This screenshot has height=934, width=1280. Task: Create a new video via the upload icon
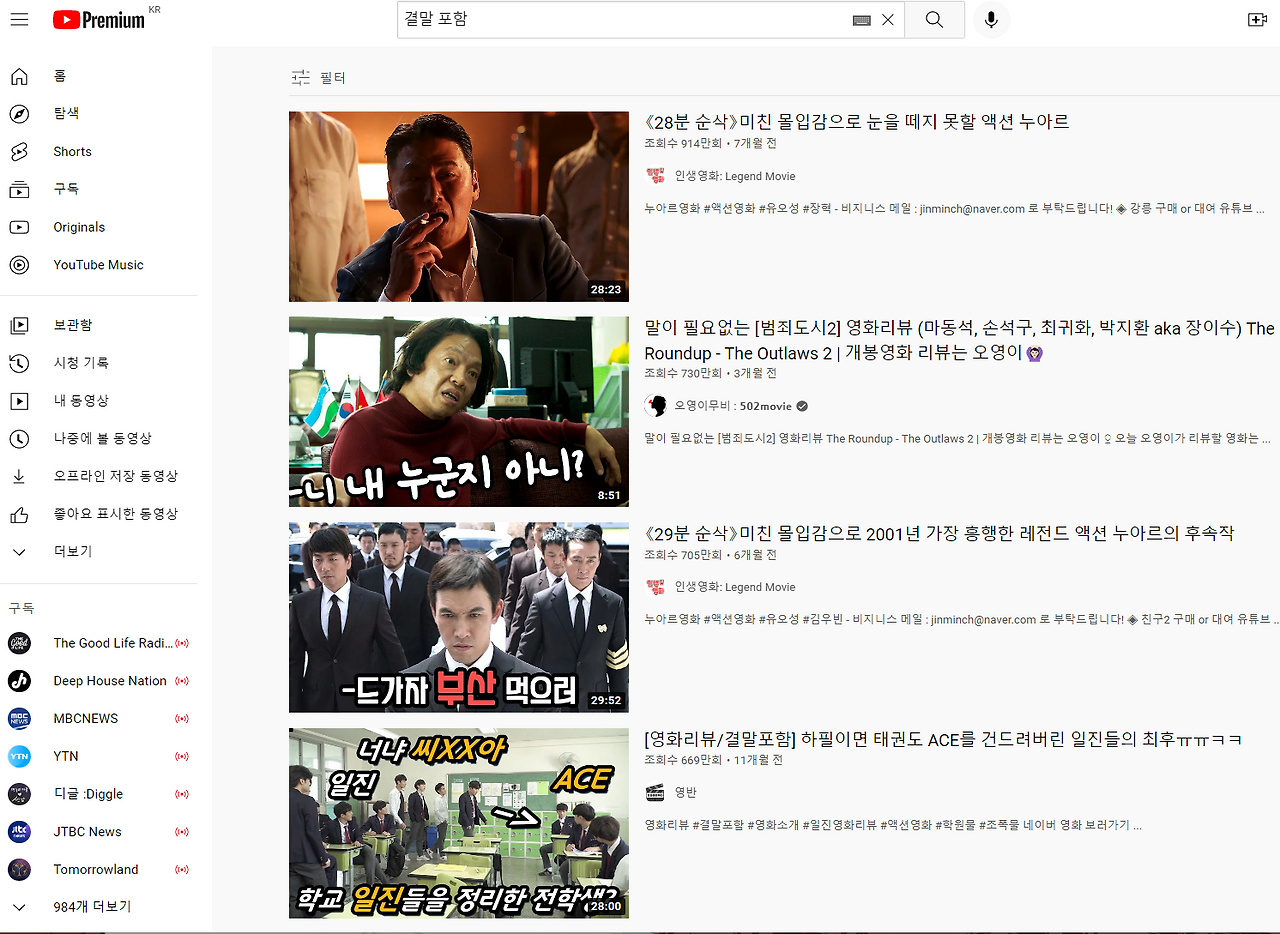click(1257, 19)
